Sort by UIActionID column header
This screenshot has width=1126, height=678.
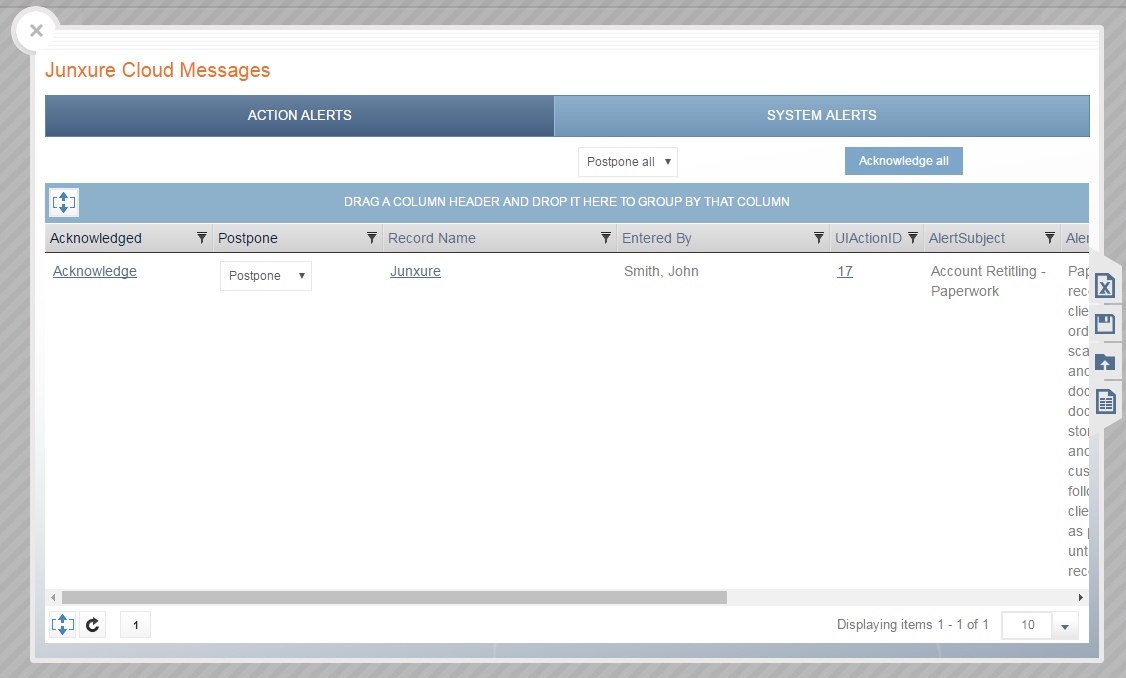click(868, 238)
